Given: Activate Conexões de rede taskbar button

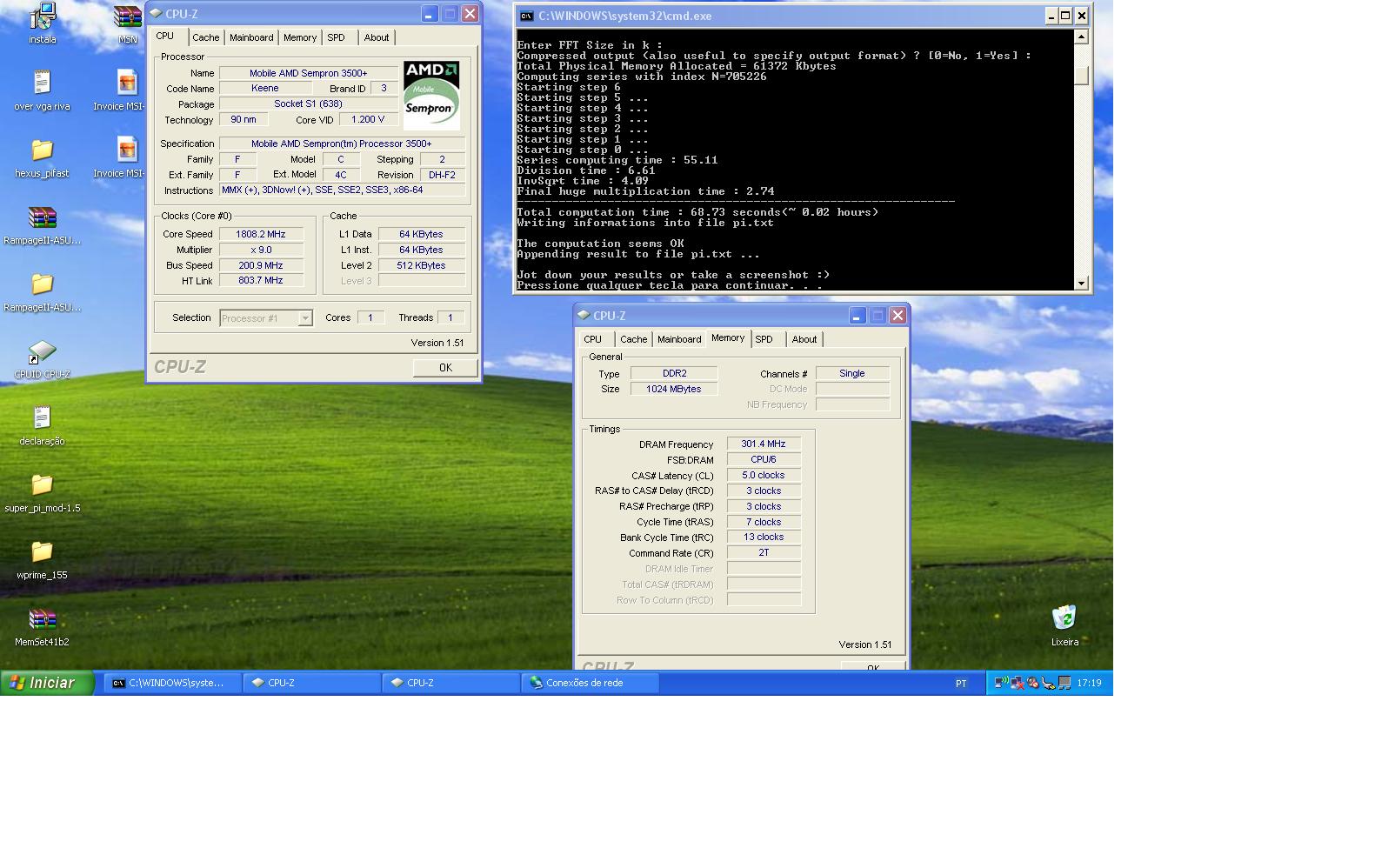Looking at the screenshot, I should pos(590,683).
